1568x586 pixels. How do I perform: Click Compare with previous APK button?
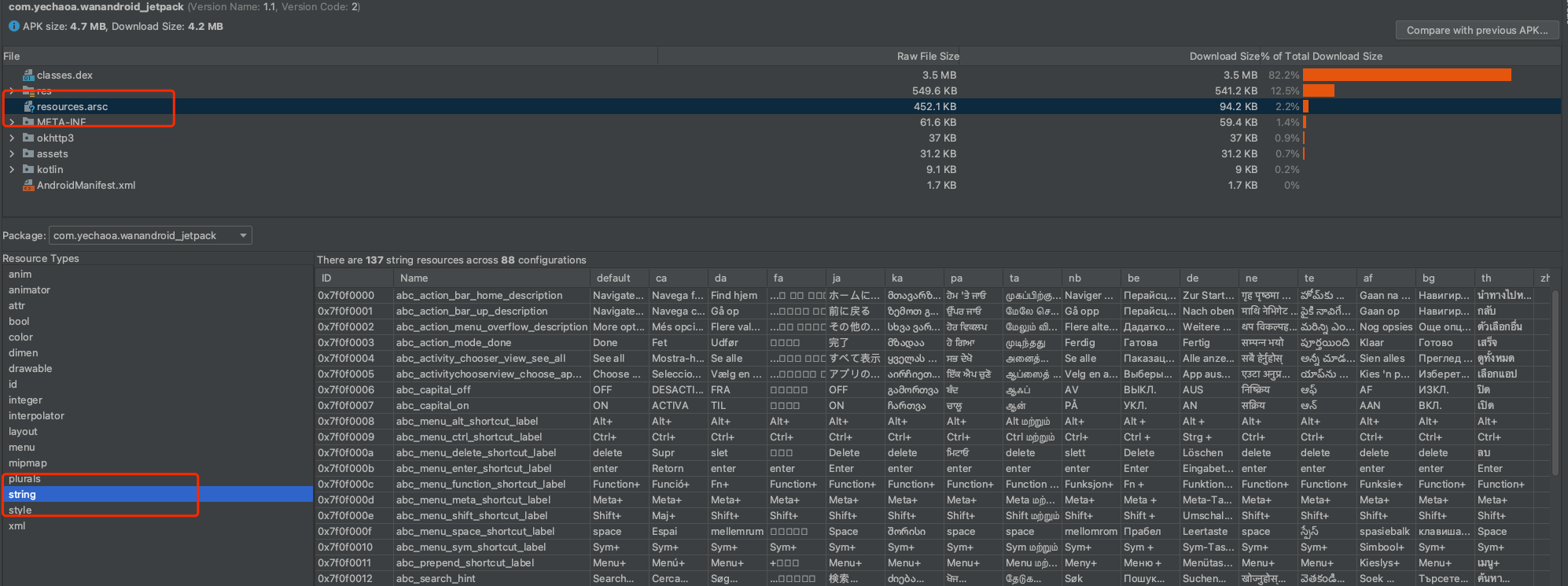[1477, 30]
